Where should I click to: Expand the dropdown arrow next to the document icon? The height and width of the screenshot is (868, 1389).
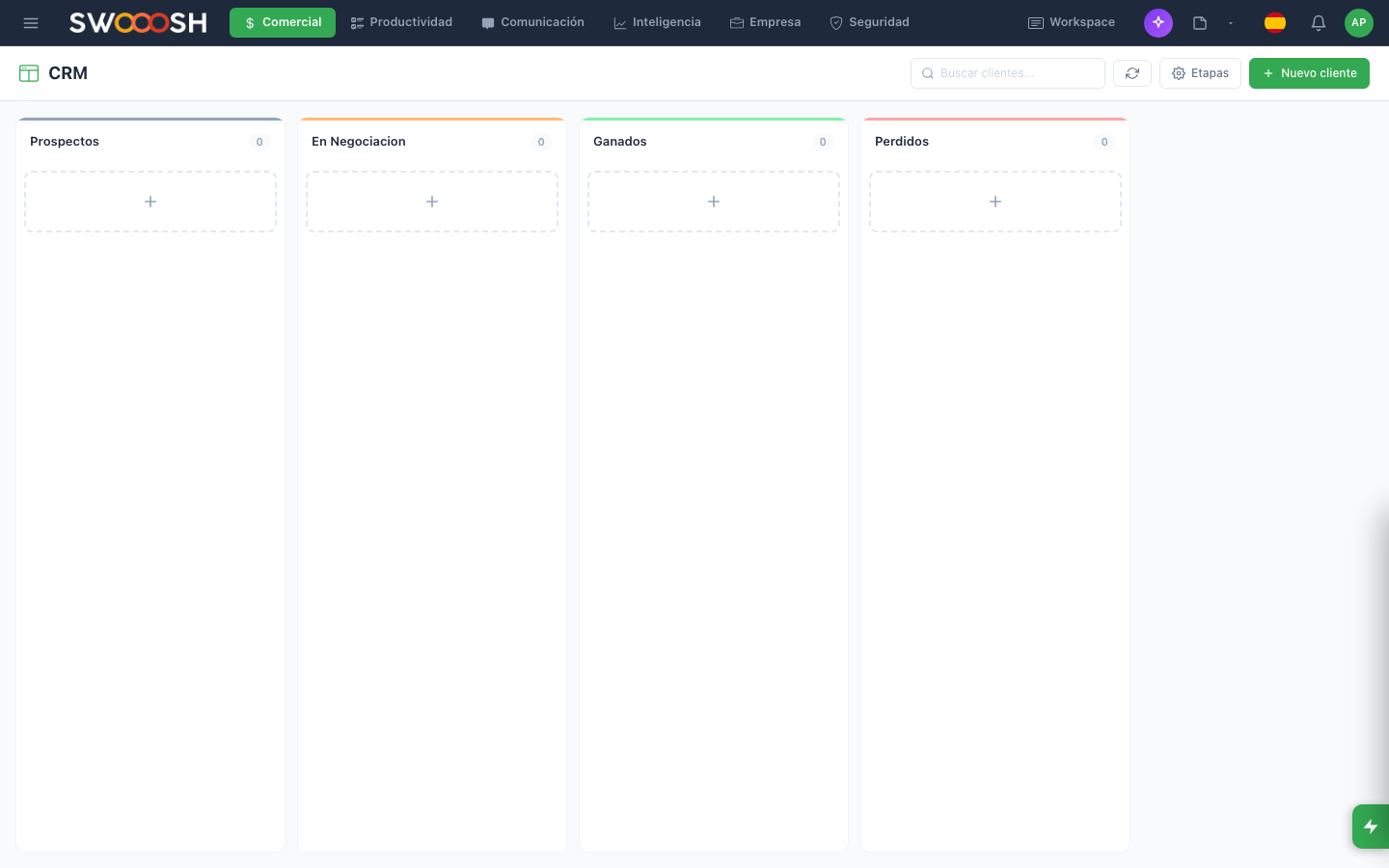(1231, 22)
